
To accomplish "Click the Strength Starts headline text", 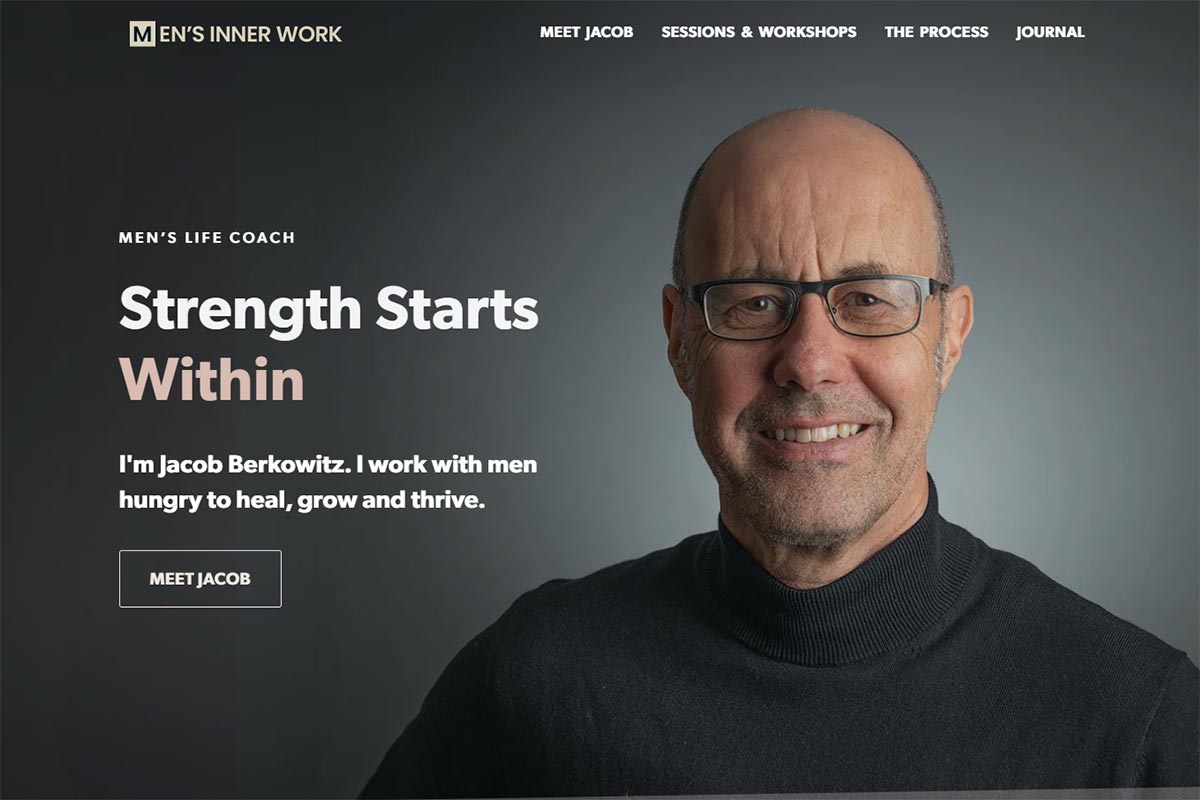I will coord(329,308).
